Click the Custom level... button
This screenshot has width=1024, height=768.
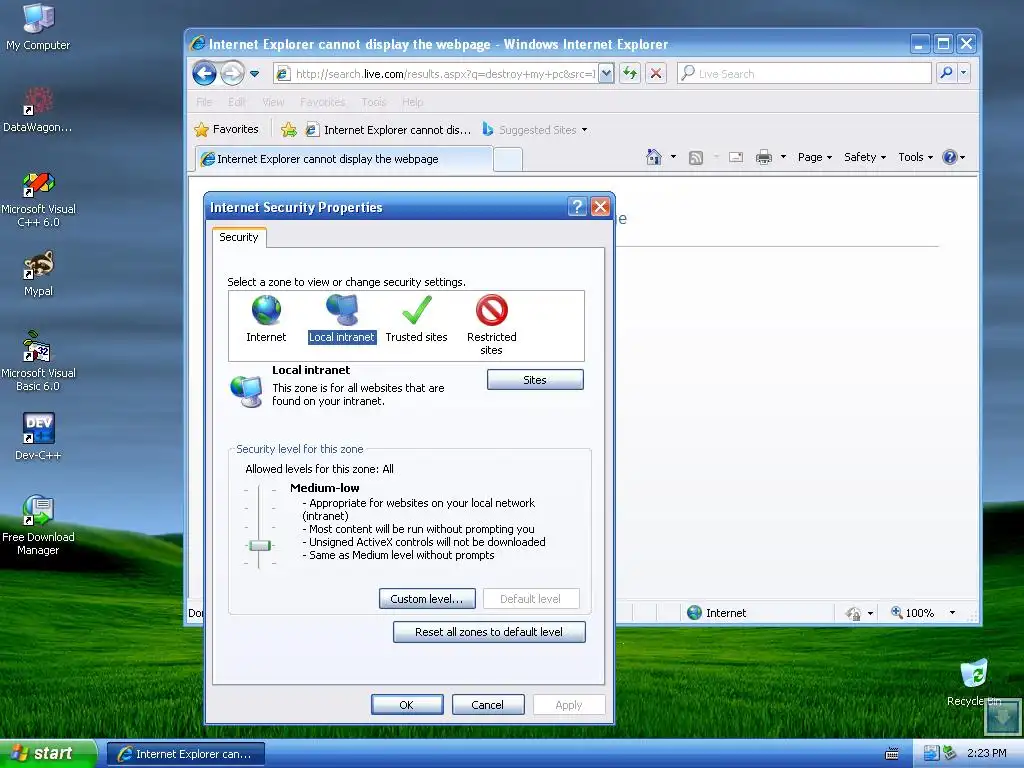427,599
